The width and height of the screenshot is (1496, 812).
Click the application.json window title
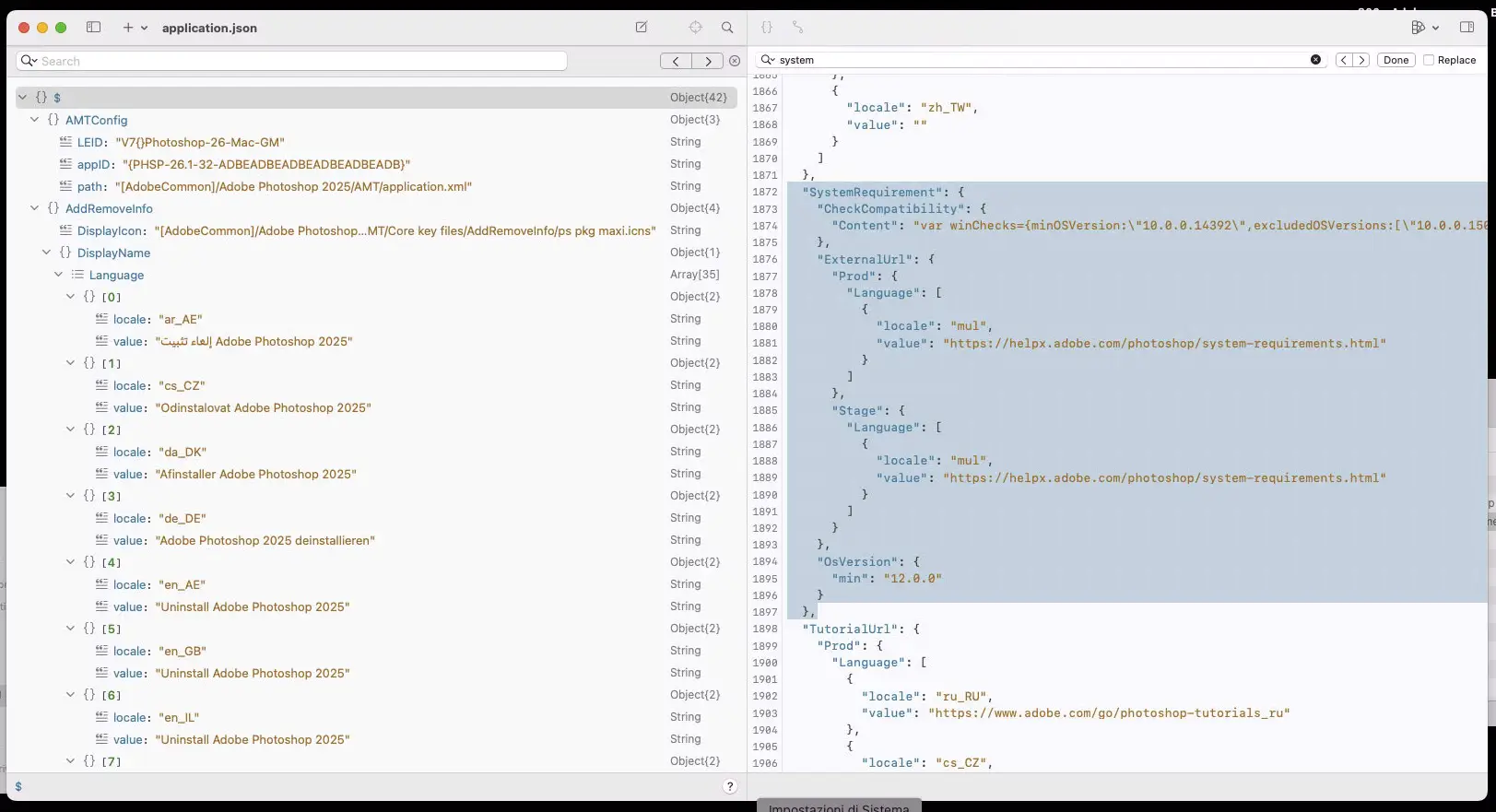click(209, 28)
